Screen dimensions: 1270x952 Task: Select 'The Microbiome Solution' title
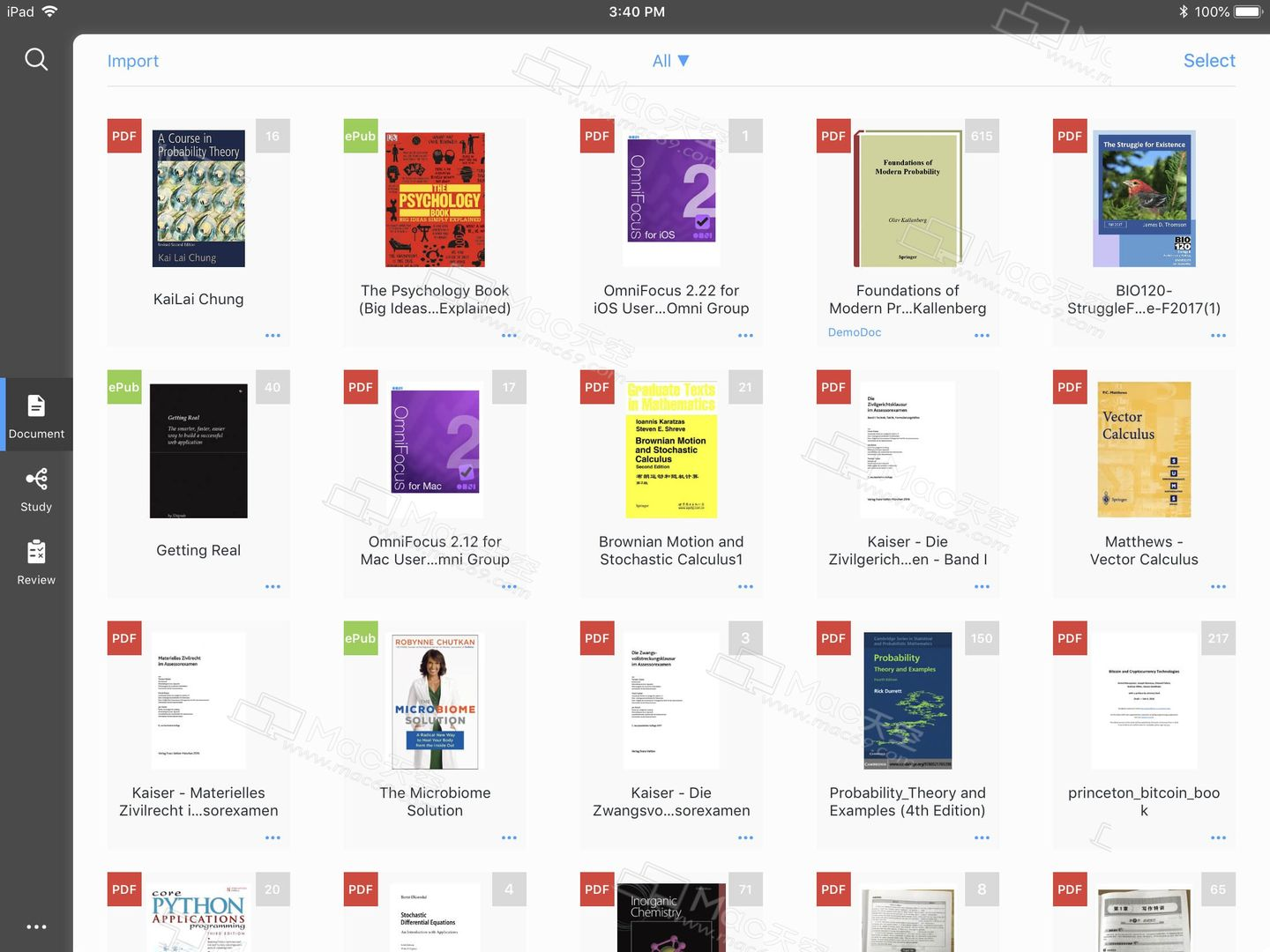coord(435,801)
